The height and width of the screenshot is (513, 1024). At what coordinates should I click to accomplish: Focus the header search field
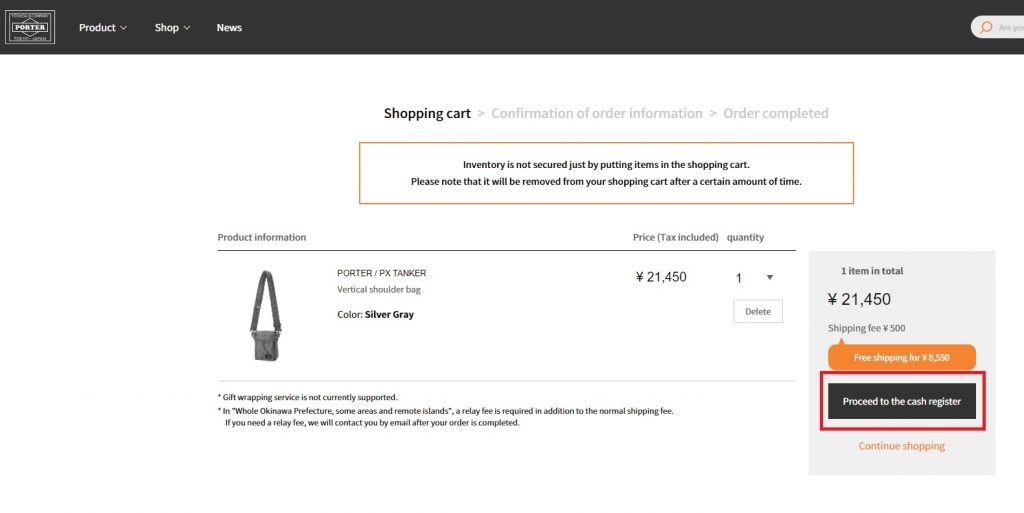(x=1008, y=28)
